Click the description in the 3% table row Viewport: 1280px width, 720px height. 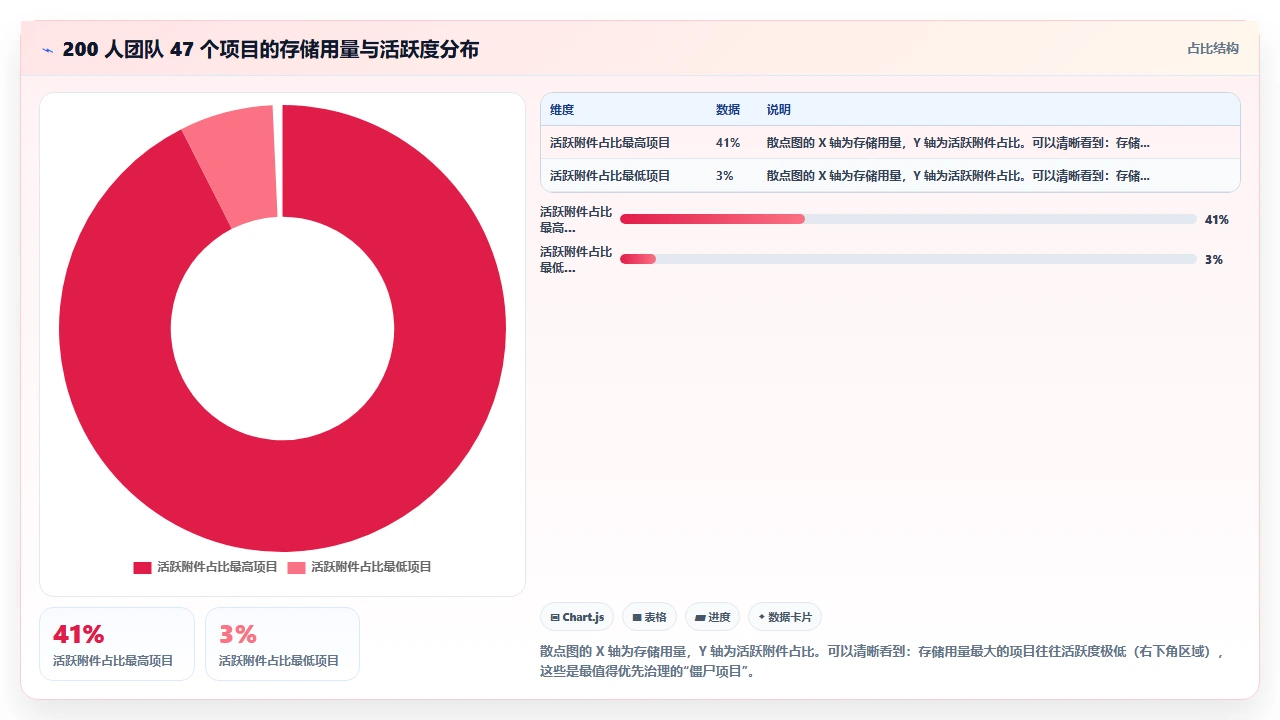click(958, 176)
